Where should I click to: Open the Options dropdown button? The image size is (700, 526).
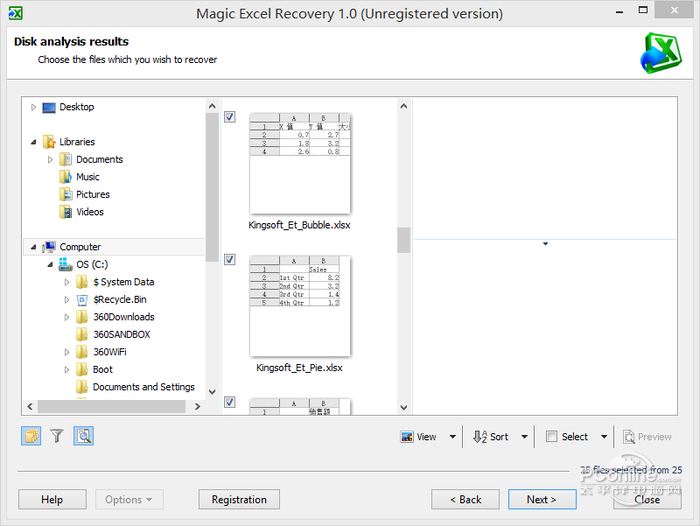(x=129, y=499)
